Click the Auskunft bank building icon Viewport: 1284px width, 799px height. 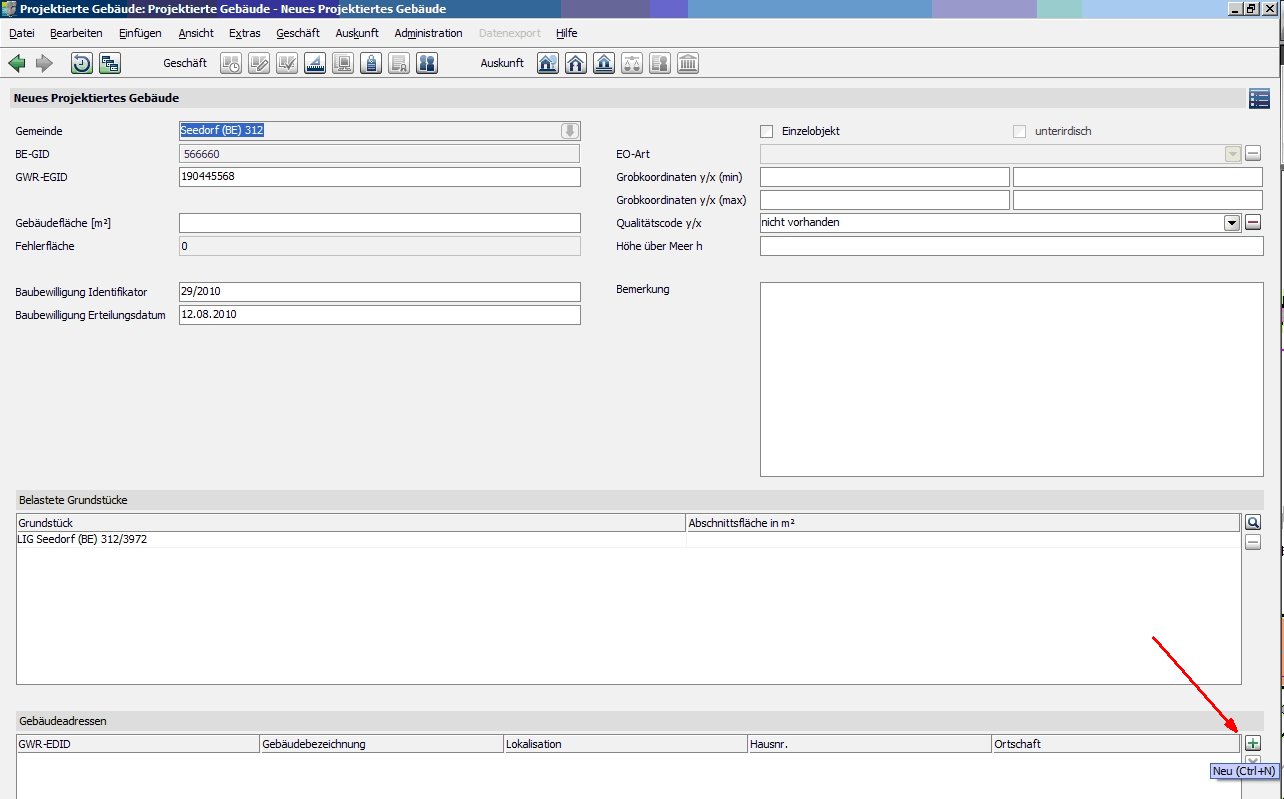687,64
